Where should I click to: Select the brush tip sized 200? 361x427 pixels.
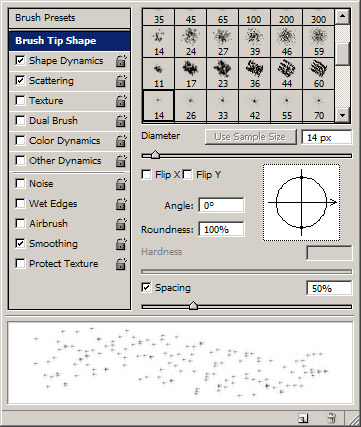(x=287, y=17)
